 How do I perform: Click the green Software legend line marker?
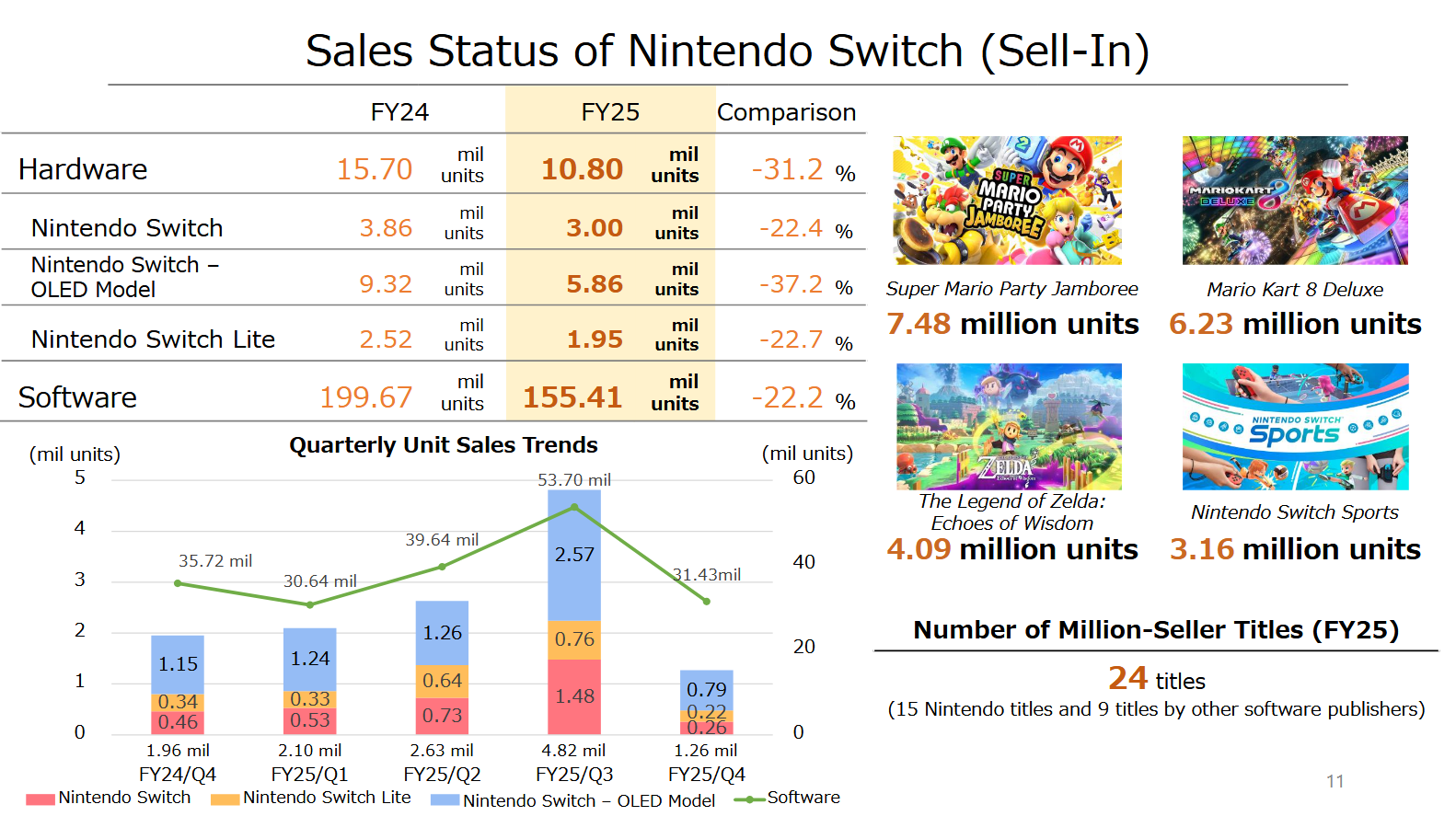point(749,799)
